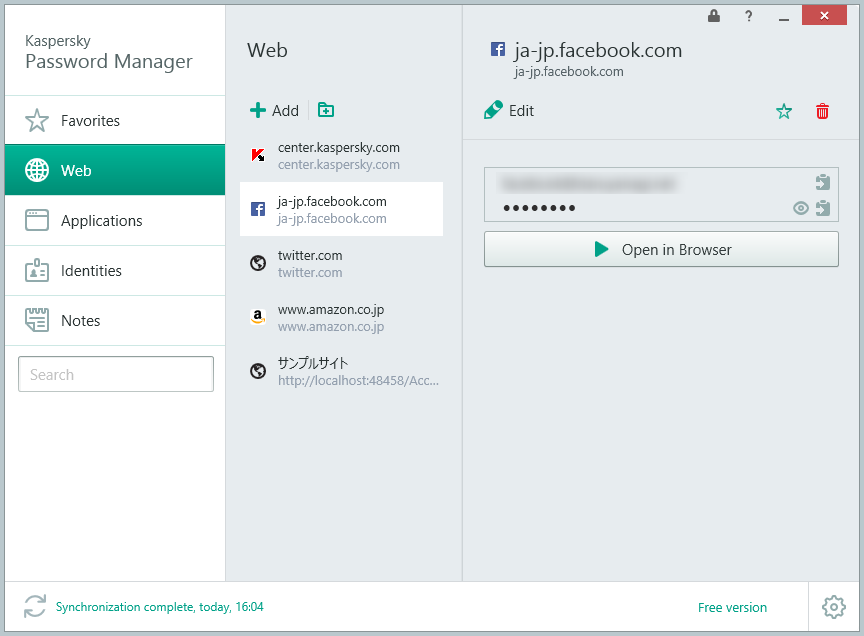Click the Facebook icon beside ja-jp.facebook.com header
Screen dimensions: 864x636
click(x=497, y=49)
